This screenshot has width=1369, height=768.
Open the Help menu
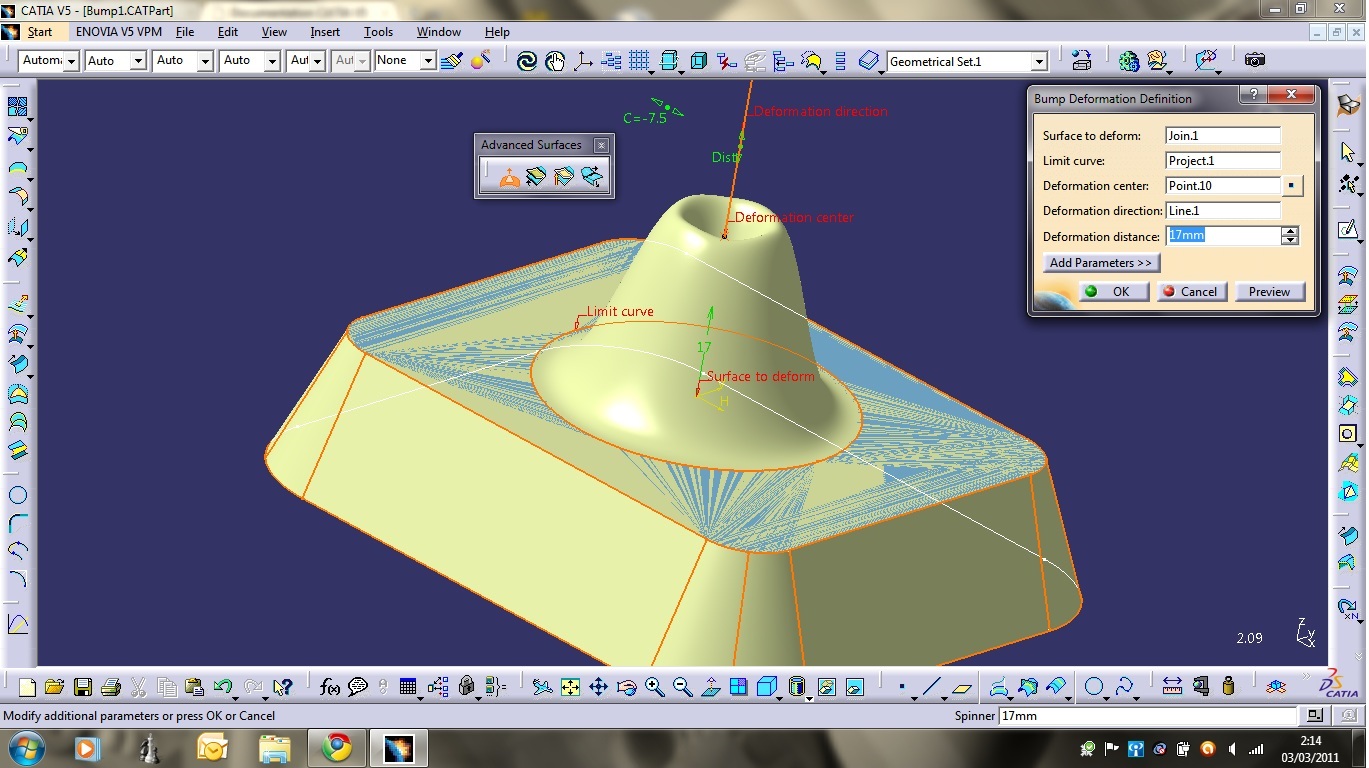[497, 32]
